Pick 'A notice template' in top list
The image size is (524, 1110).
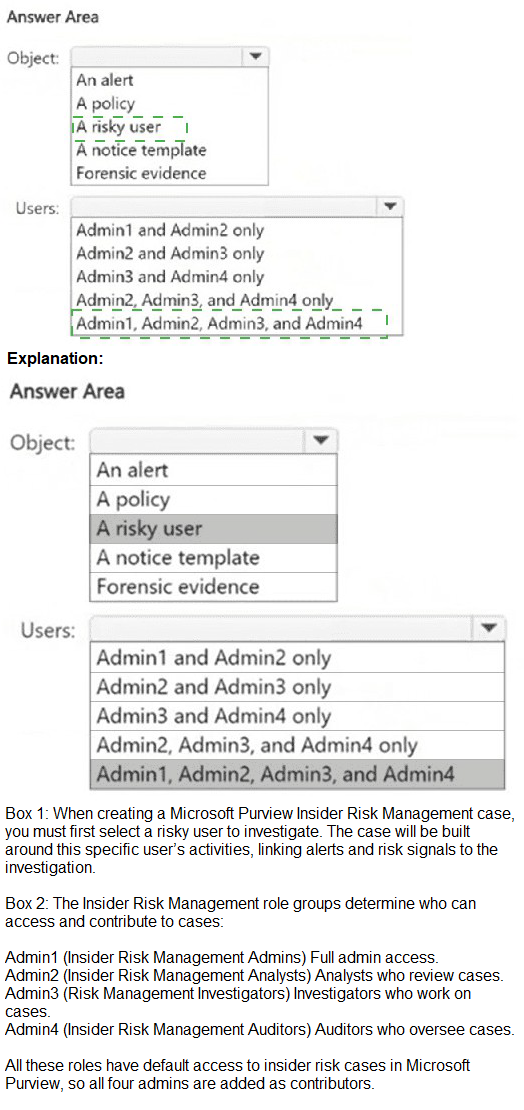pyautogui.click(x=141, y=150)
